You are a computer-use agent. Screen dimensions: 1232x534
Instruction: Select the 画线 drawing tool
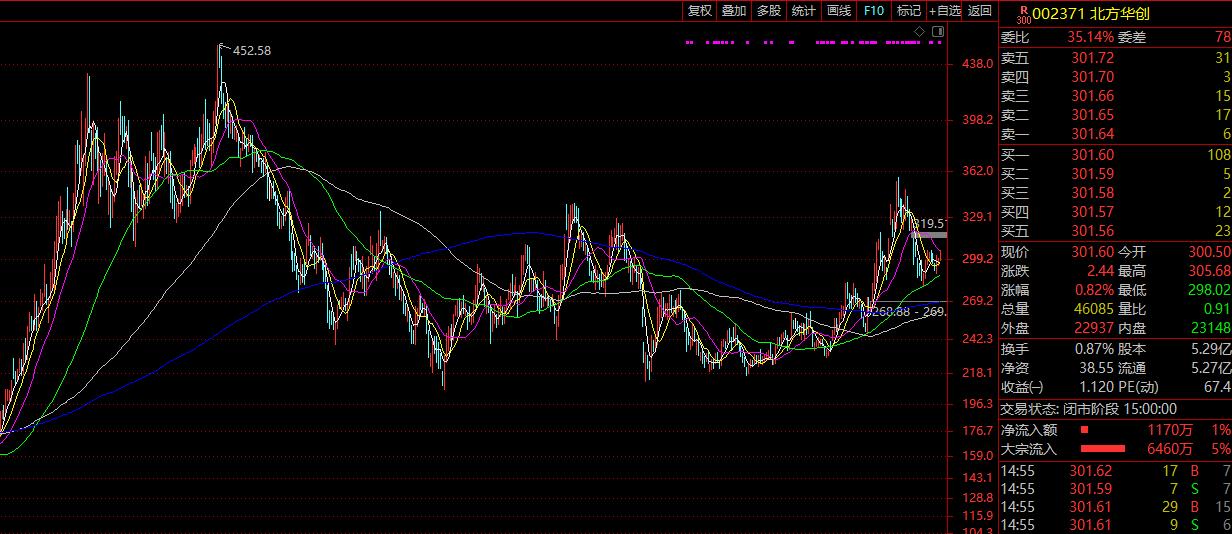[838, 11]
